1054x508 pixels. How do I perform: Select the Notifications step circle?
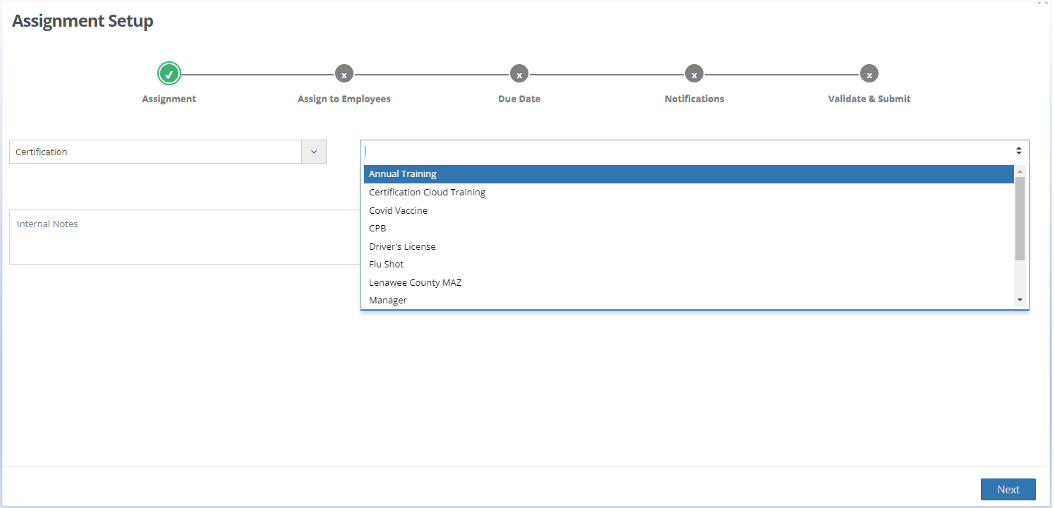pos(694,74)
